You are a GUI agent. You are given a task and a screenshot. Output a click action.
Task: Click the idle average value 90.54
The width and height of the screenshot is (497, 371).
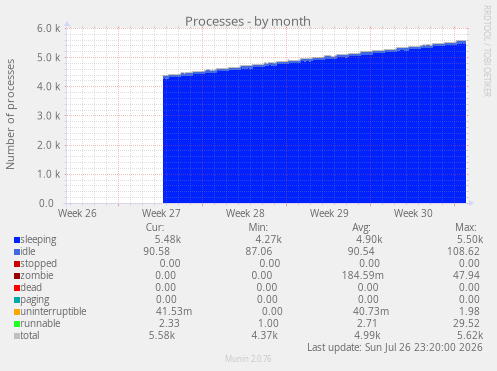[x=361, y=251]
